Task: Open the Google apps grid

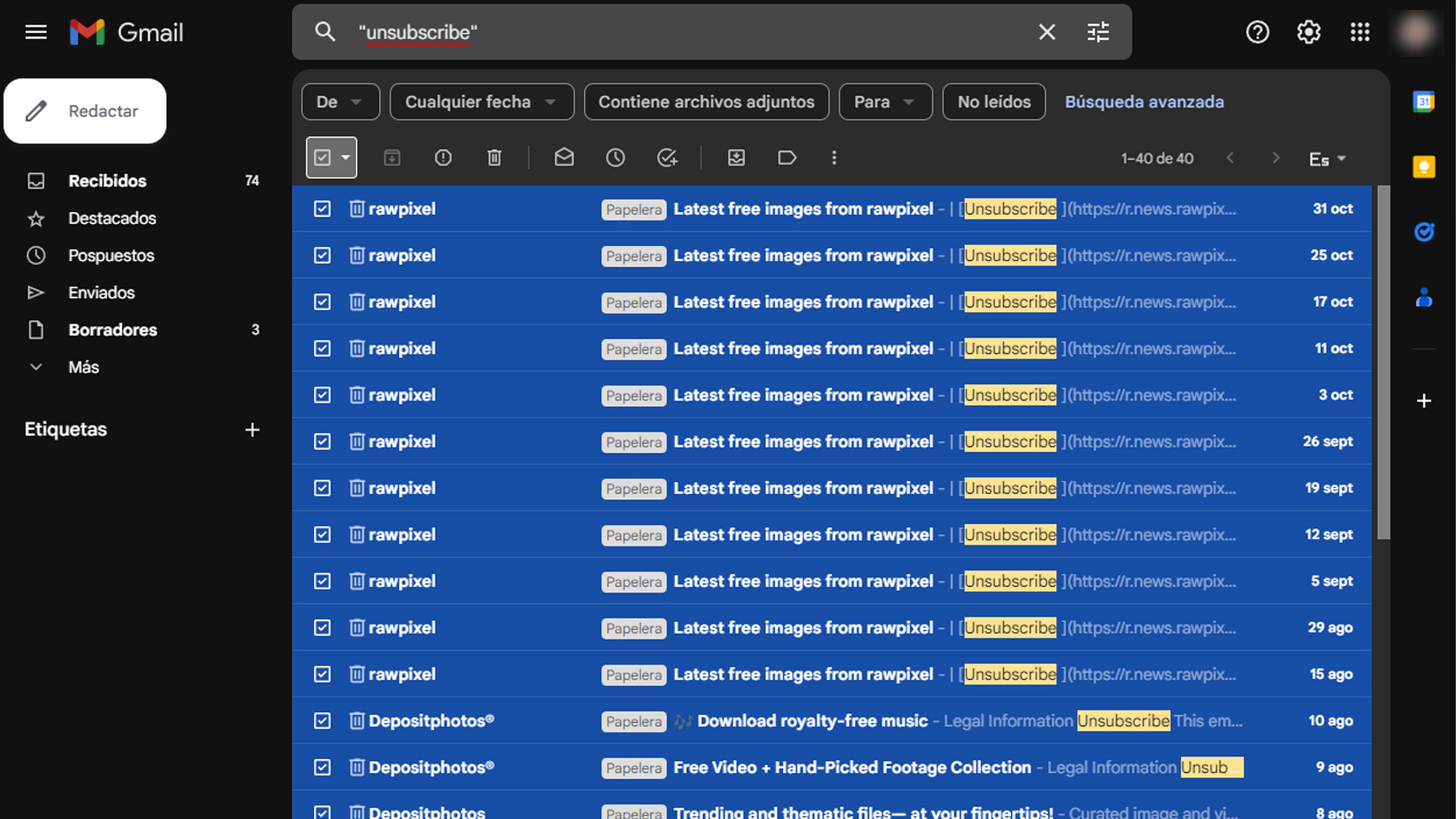Action: [x=1360, y=32]
